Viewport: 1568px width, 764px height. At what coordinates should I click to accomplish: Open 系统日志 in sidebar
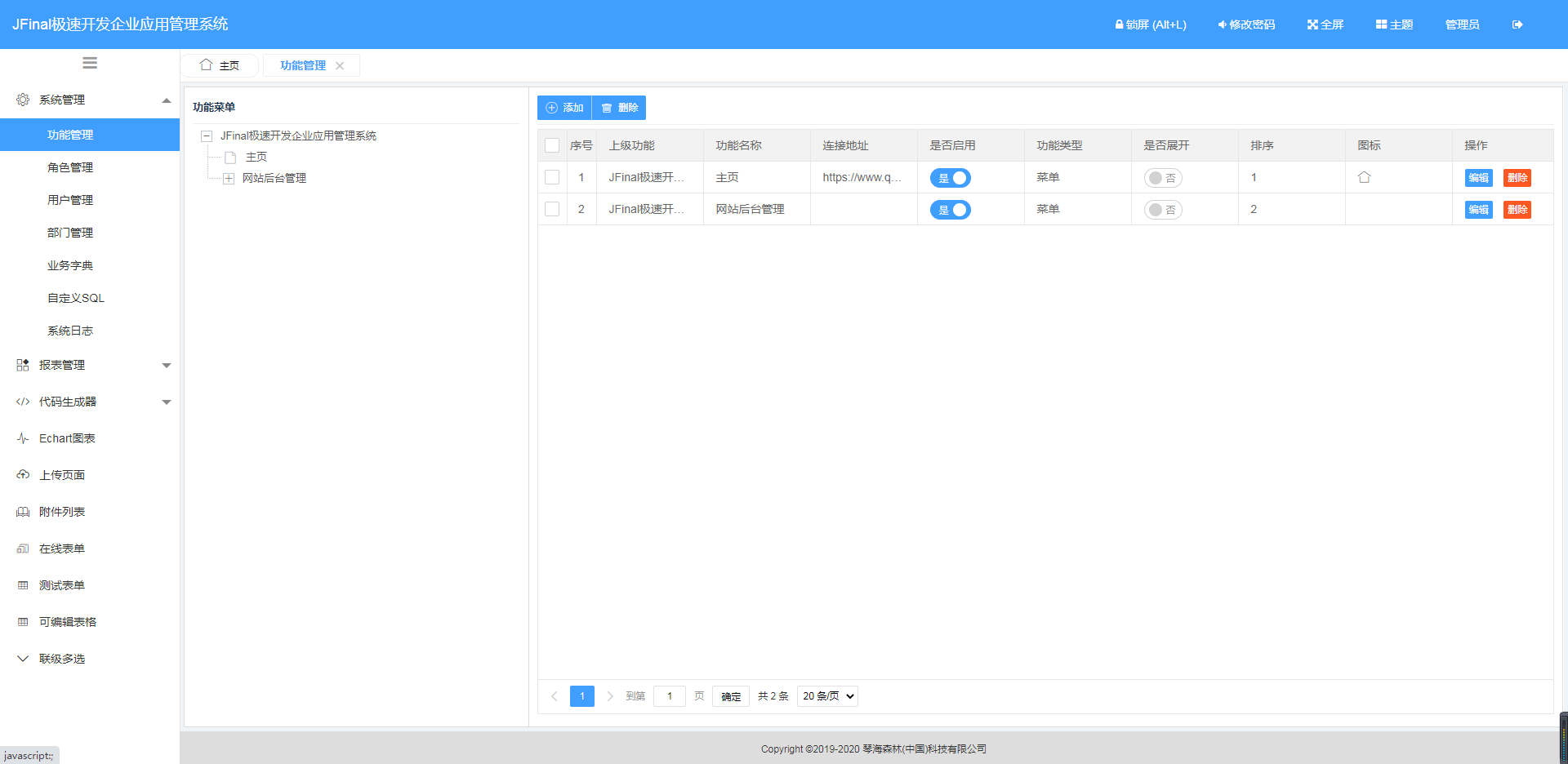pyautogui.click(x=90, y=331)
